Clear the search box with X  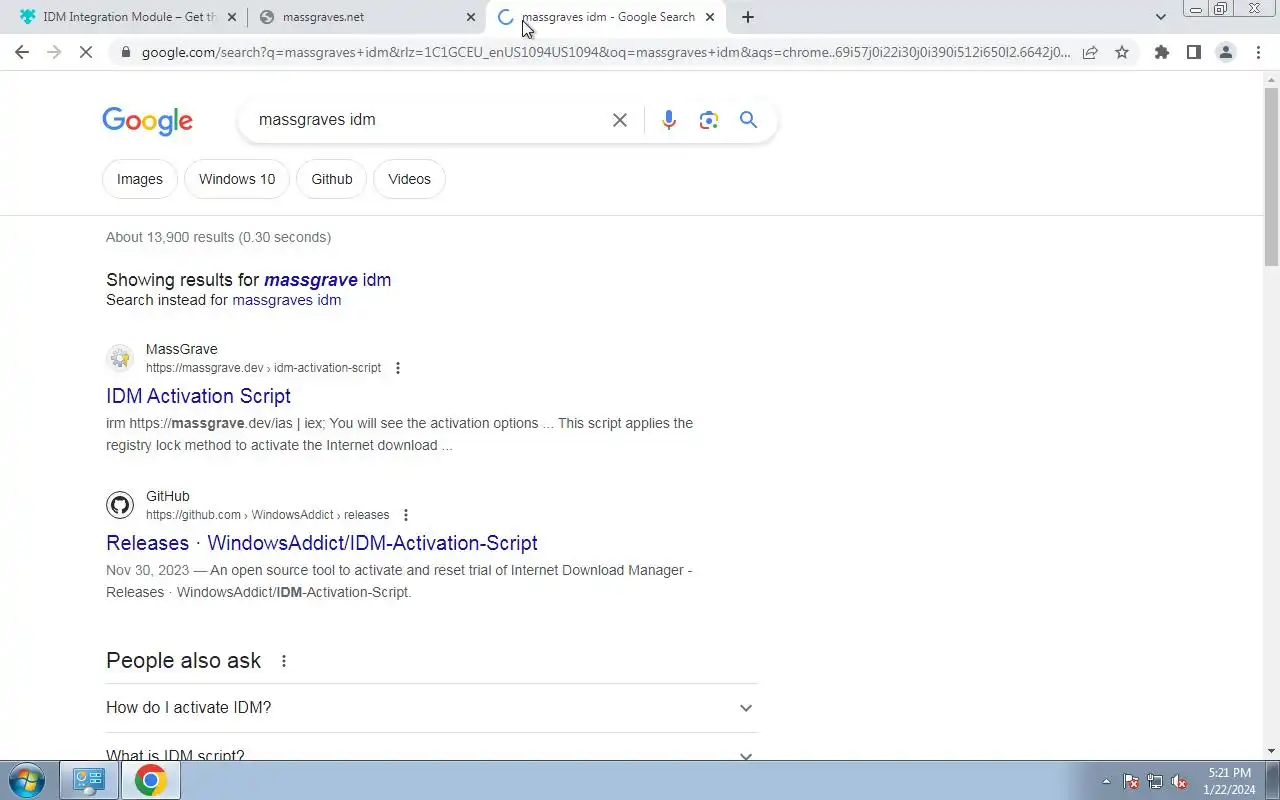pyautogui.click(x=620, y=120)
